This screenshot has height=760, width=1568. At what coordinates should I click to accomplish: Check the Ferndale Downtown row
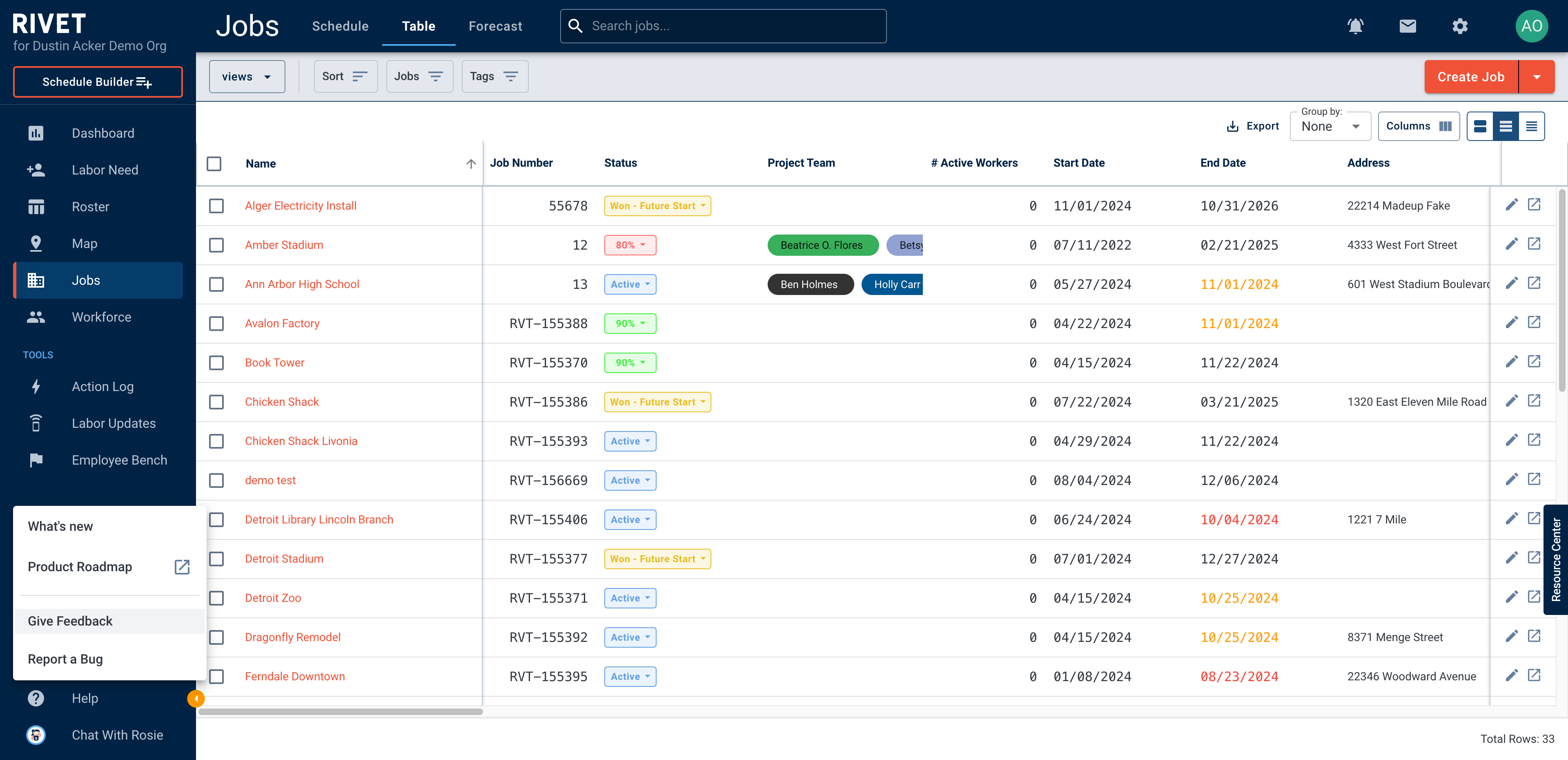coord(216,677)
